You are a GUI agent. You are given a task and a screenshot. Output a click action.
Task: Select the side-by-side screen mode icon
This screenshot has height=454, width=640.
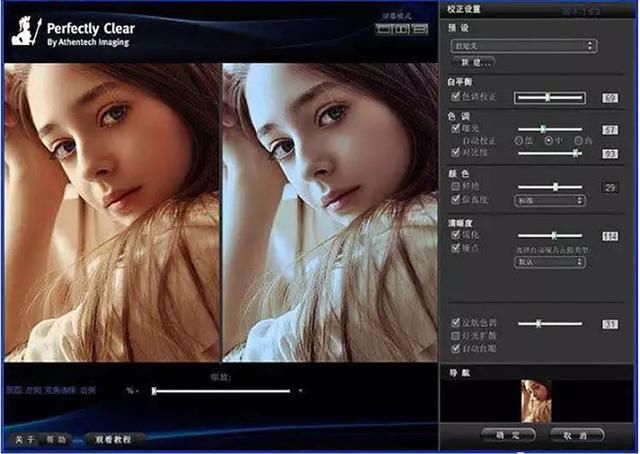[401, 29]
